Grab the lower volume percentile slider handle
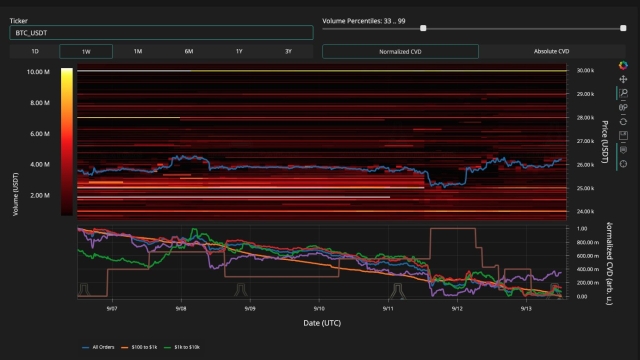640x360 pixels. pos(423,28)
